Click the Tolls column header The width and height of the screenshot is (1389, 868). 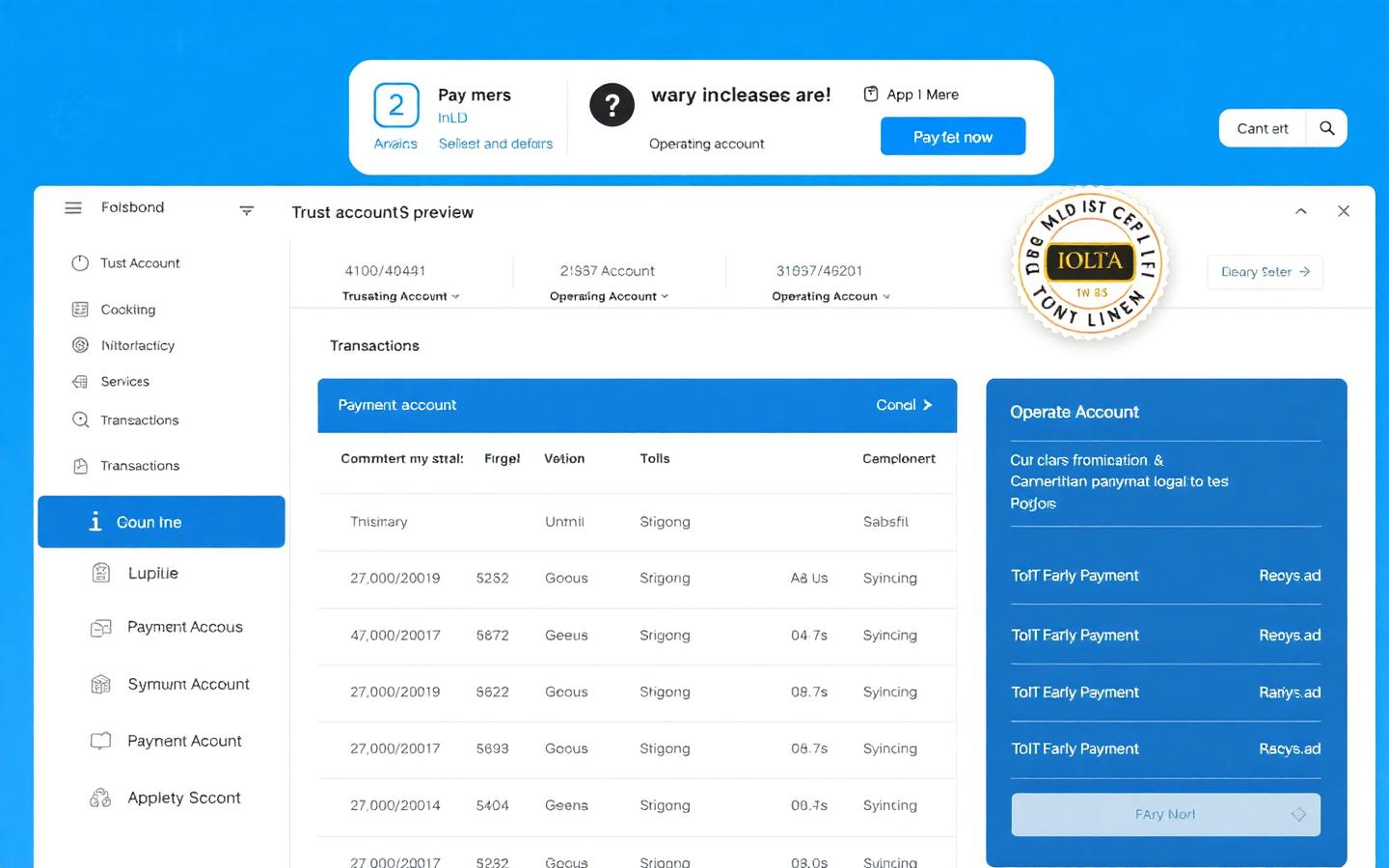point(655,459)
